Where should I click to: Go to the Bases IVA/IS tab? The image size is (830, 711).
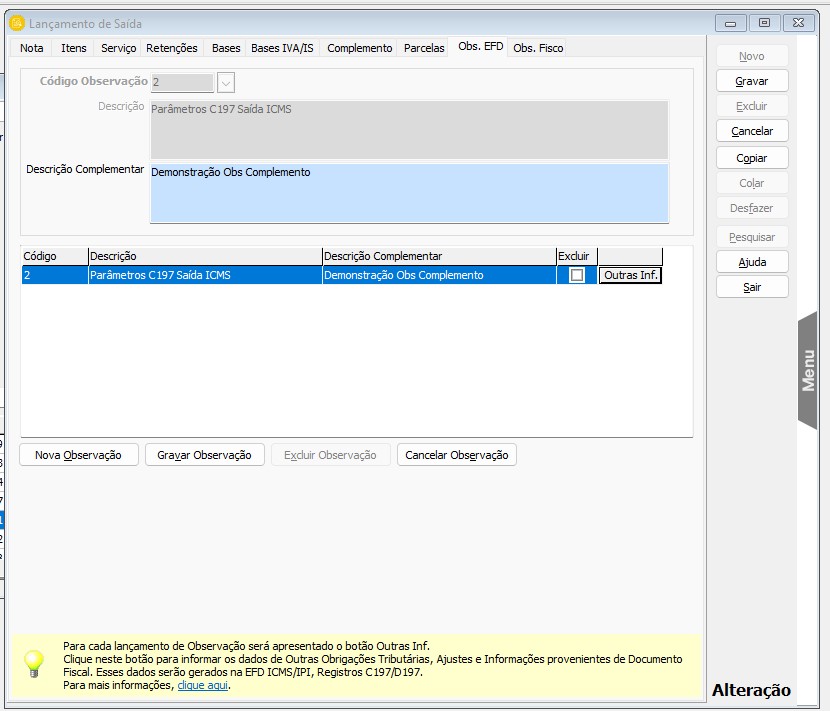coord(282,48)
